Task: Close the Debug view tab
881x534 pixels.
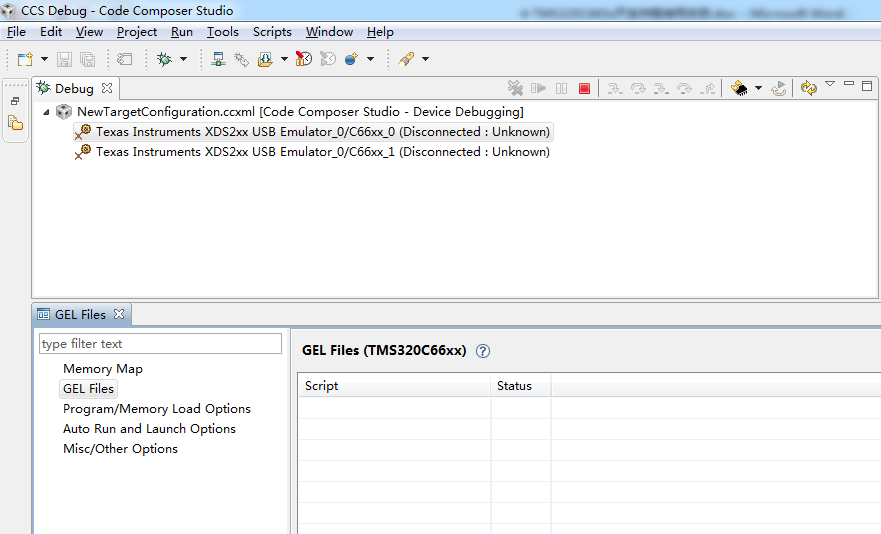Action: [x=107, y=88]
